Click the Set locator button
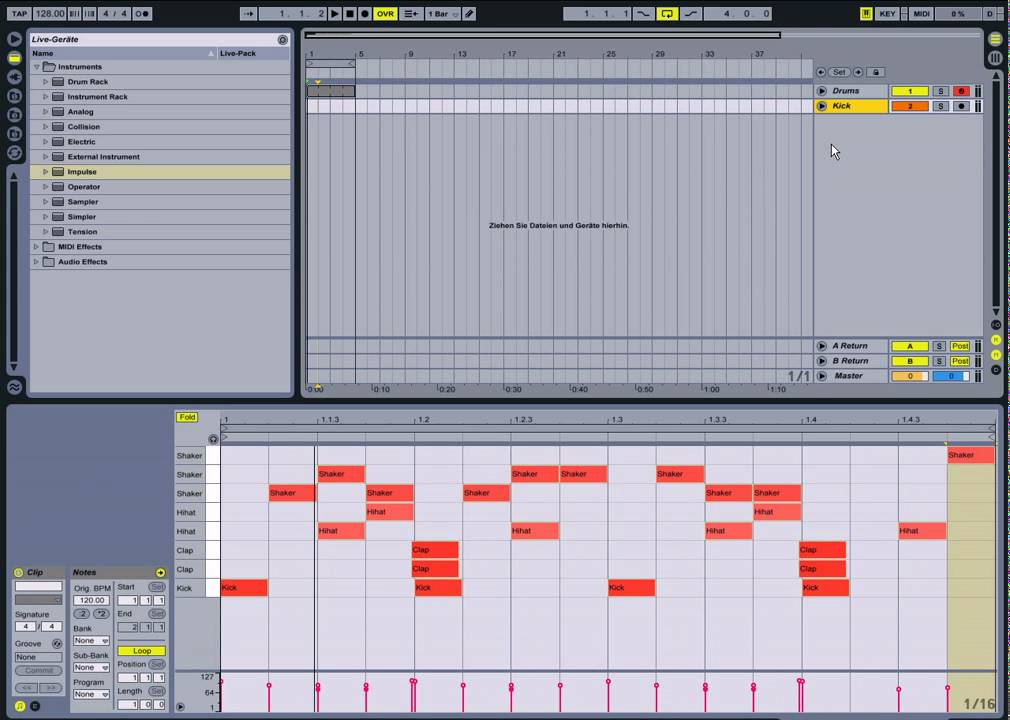 point(839,72)
